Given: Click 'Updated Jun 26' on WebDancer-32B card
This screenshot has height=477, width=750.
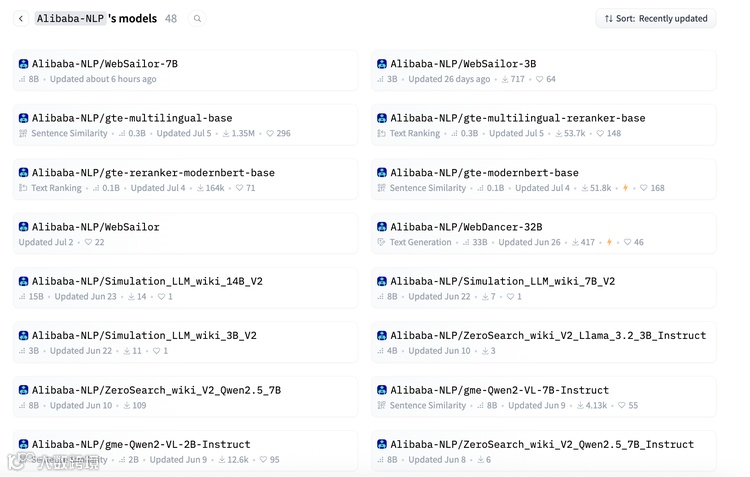Looking at the screenshot, I should pos(529,242).
